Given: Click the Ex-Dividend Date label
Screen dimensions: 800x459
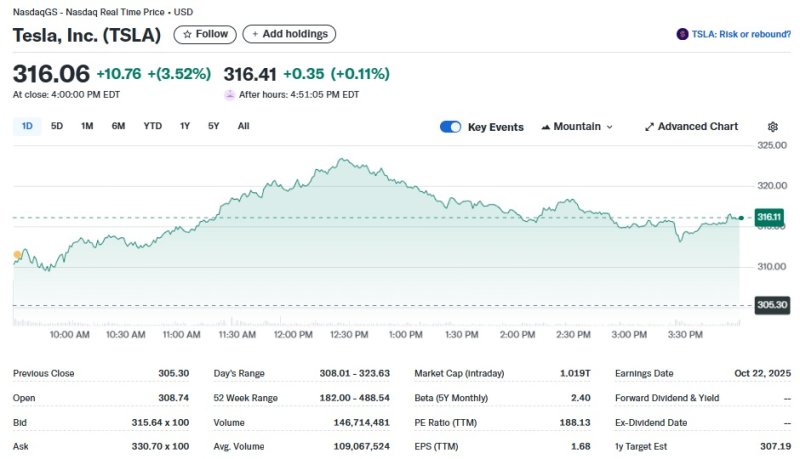Looking at the screenshot, I should click(651, 422).
